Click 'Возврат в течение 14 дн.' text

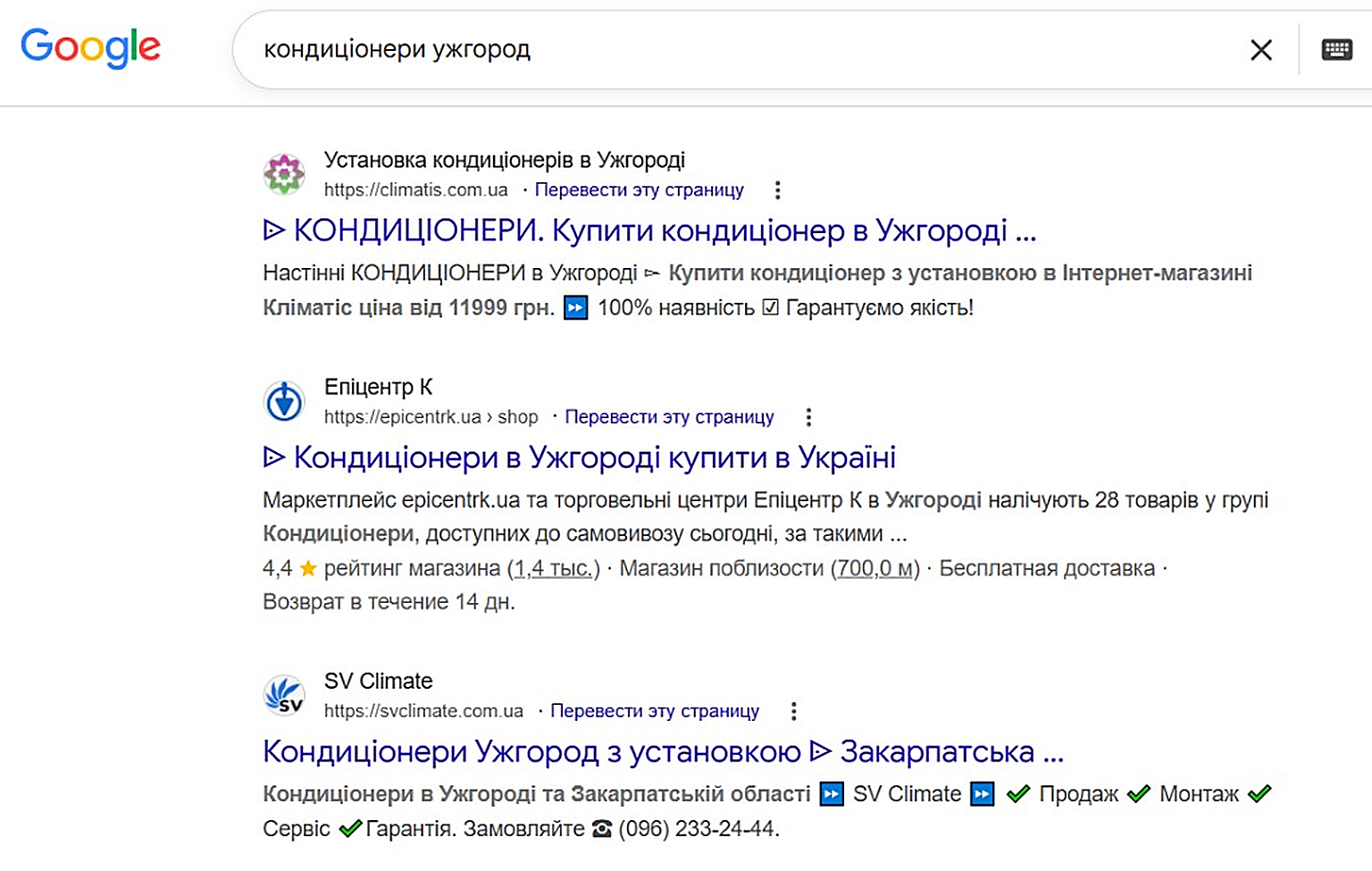point(389,602)
